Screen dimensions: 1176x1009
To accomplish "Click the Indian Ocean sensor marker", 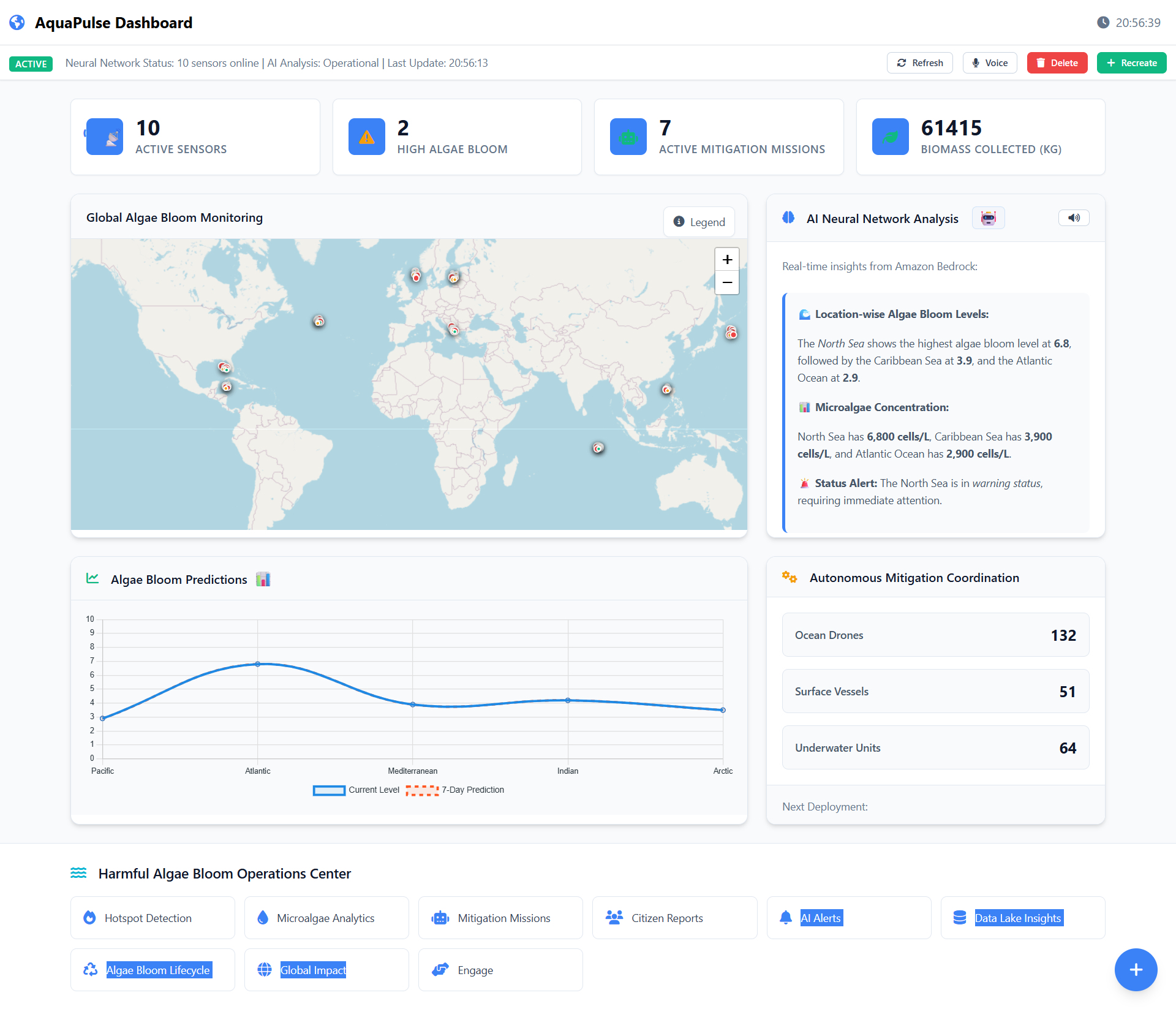I will point(598,448).
